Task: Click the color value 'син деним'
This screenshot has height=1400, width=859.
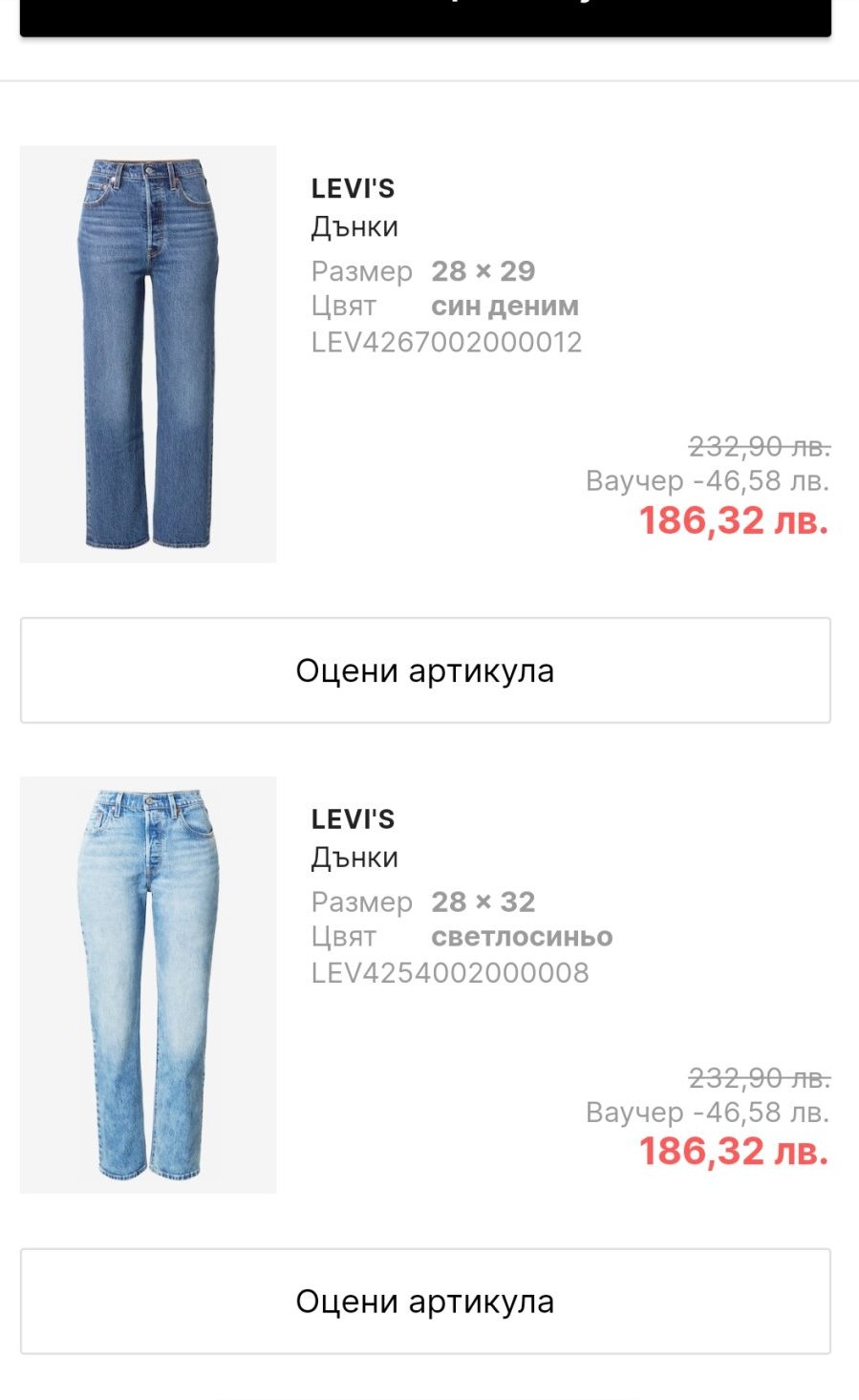Action: [505, 307]
